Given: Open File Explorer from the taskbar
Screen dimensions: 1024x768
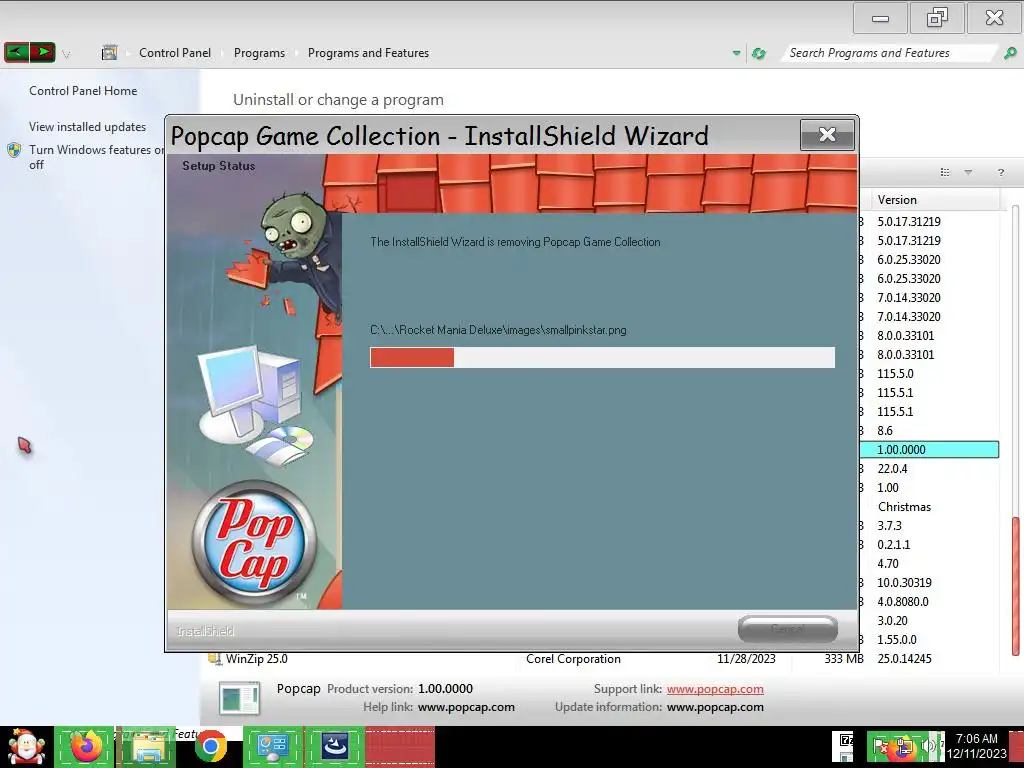Looking at the screenshot, I should click(148, 746).
